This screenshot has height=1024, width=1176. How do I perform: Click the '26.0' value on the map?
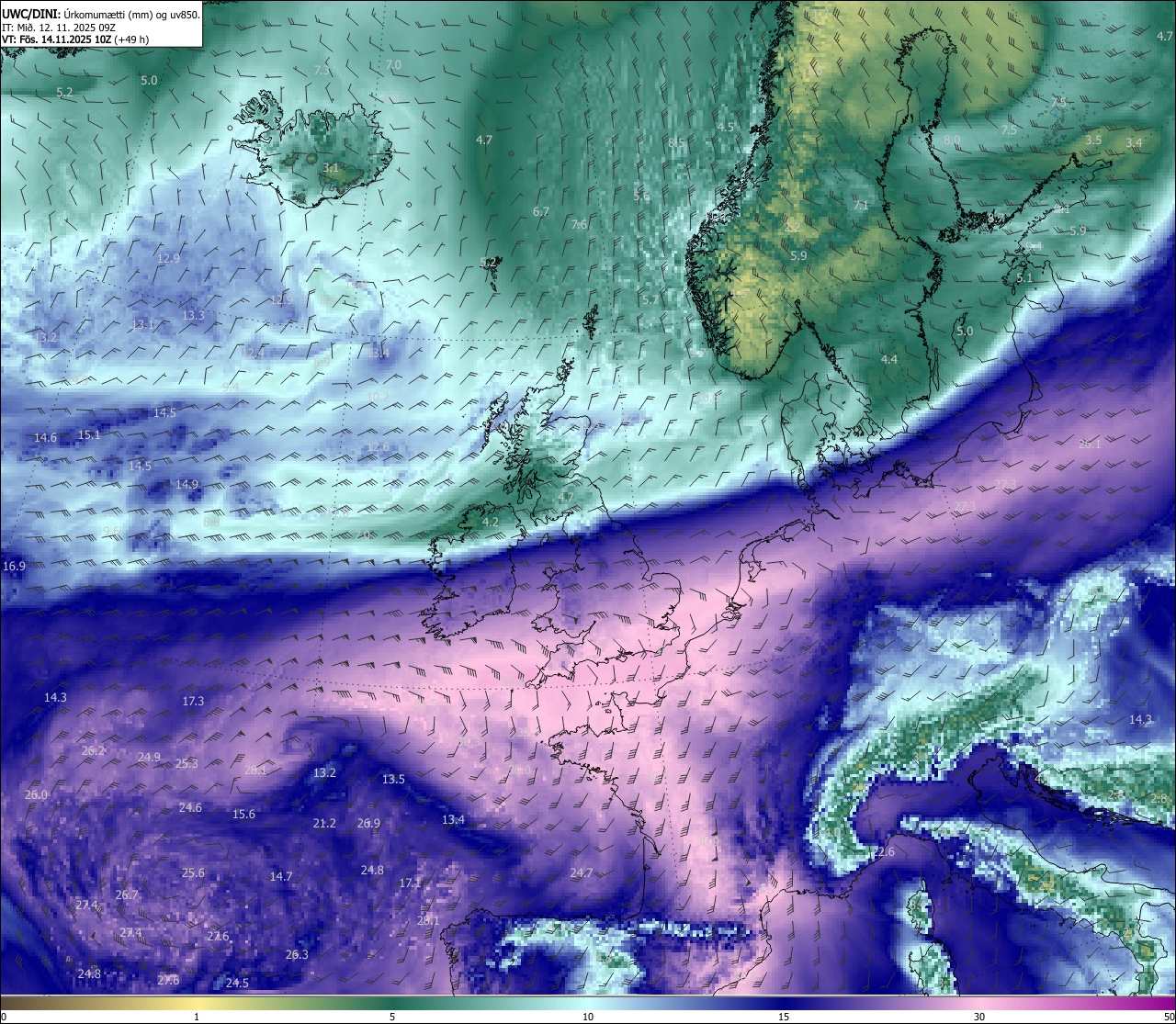click(x=36, y=795)
